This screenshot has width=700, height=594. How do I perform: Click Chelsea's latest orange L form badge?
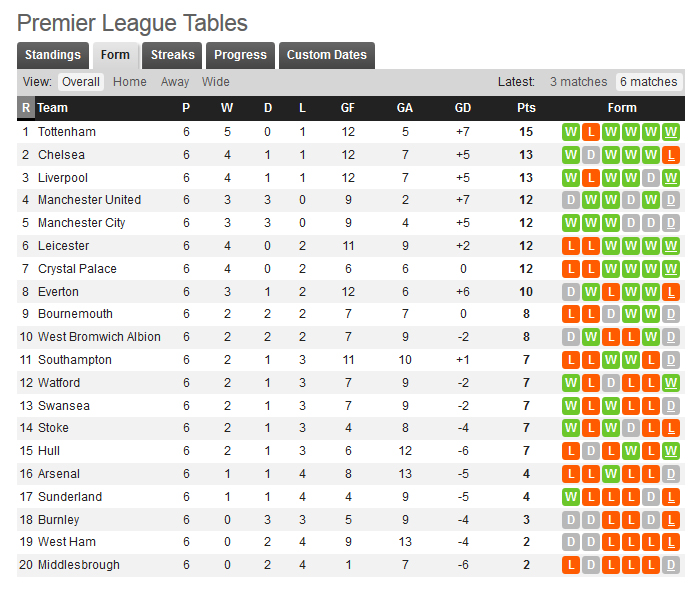pos(671,155)
